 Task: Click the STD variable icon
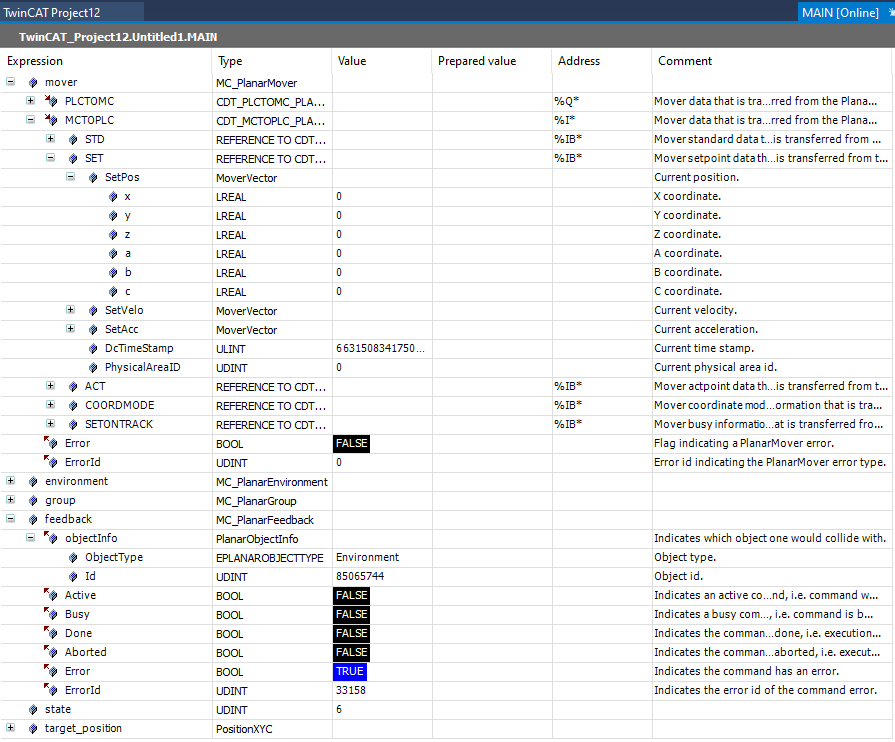coord(73,139)
